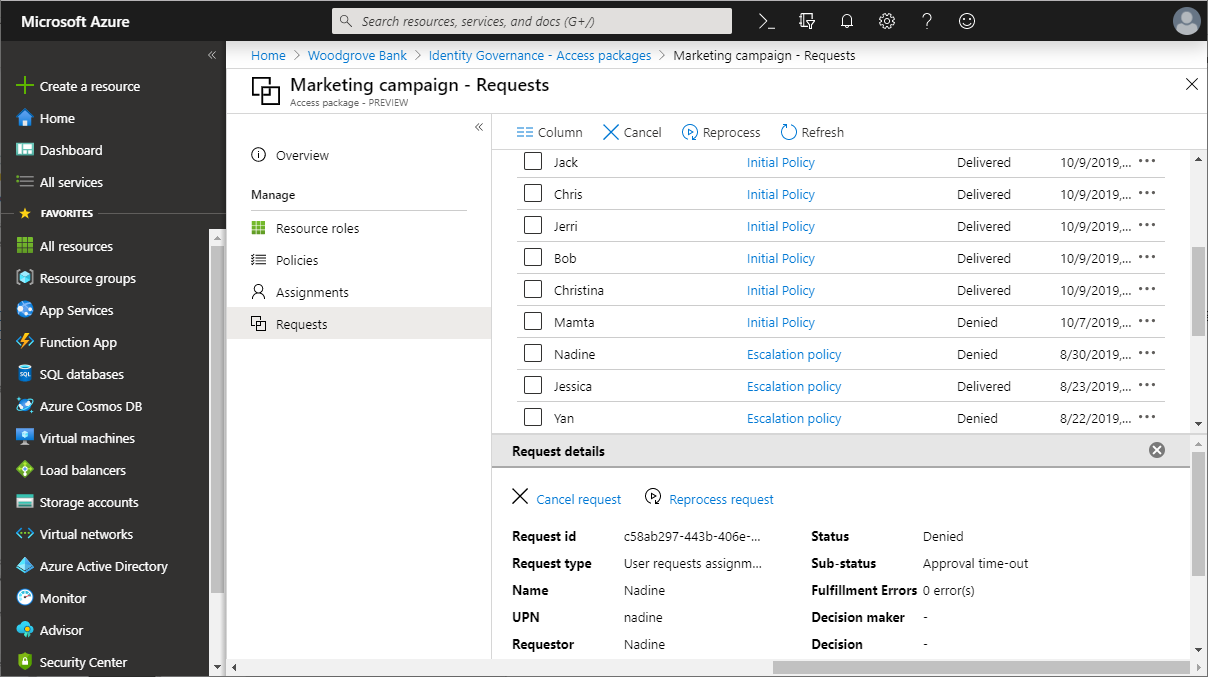This screenshot has width=1208, height=677.
Task: Click the search resources input field
Action: 530,20
